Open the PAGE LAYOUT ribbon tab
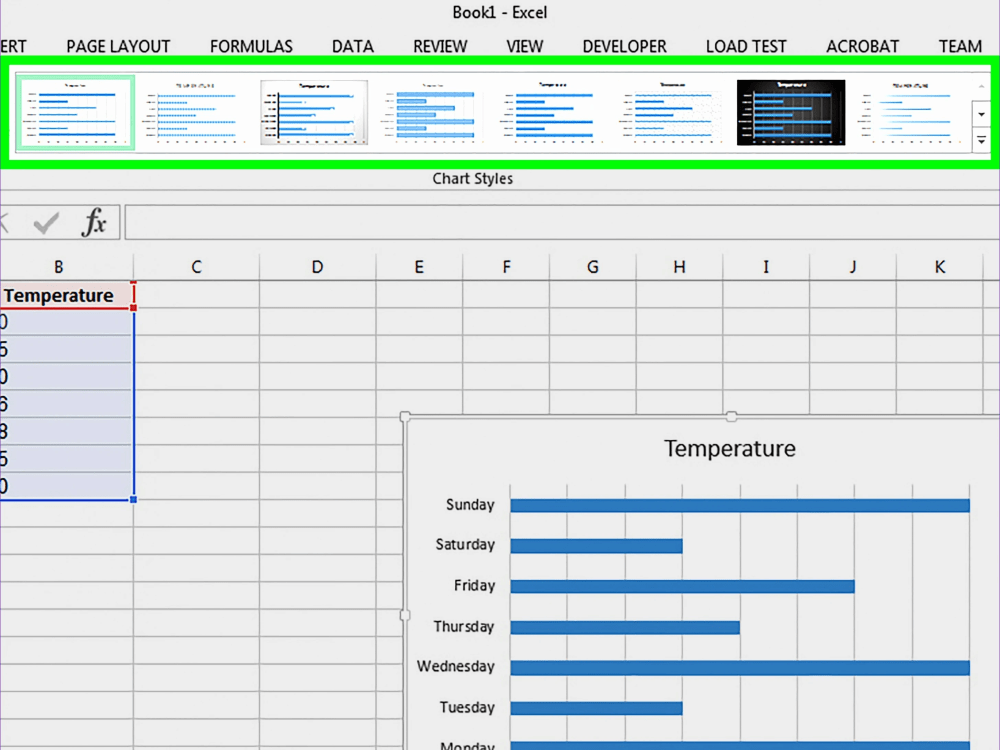The image size is (1000, 750). (x=118, y=47)
